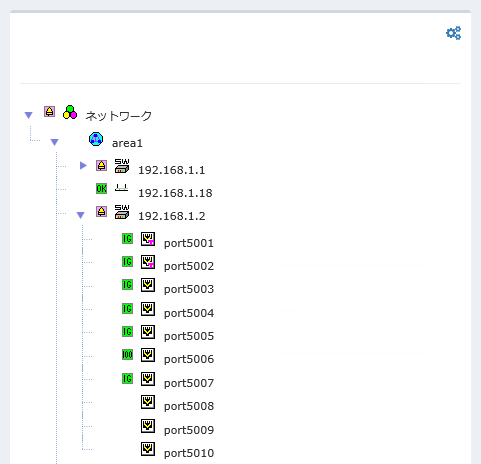The image size is (481, 464).
Task: Click the port icon beside port5009
Action: coord(148,426)
